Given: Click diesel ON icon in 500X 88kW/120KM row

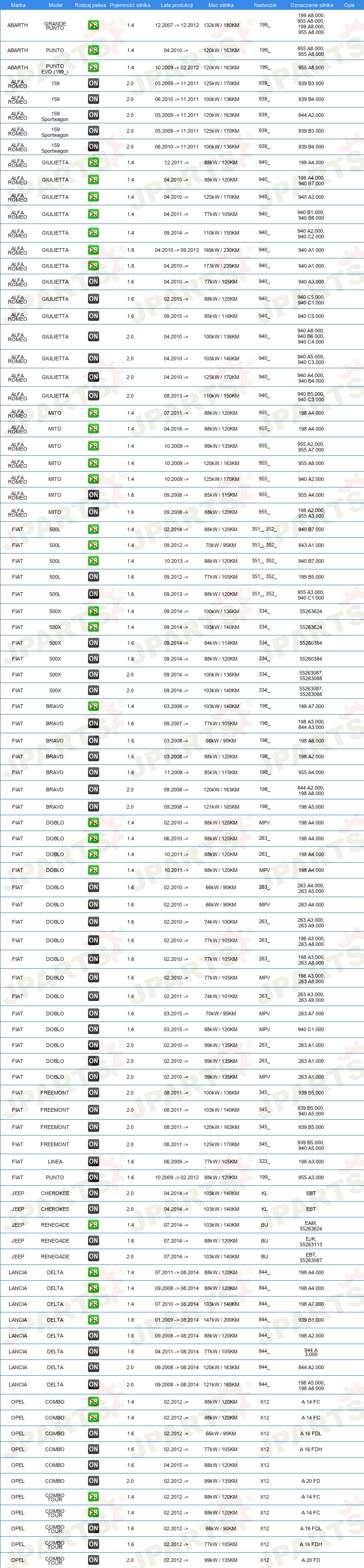Looking at the screenshot, I should (x=93, y=659).
